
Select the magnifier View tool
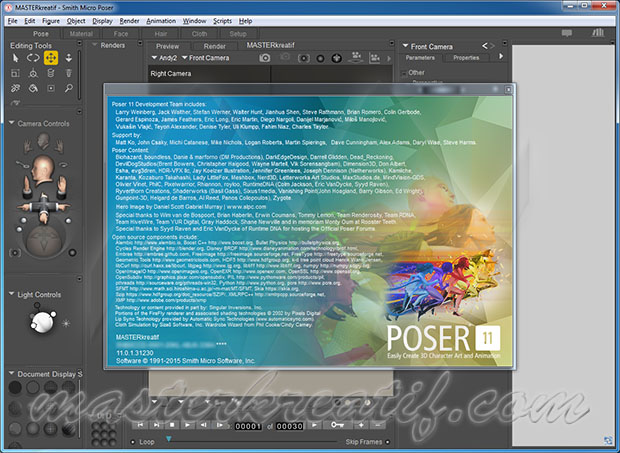click(69, 88)
